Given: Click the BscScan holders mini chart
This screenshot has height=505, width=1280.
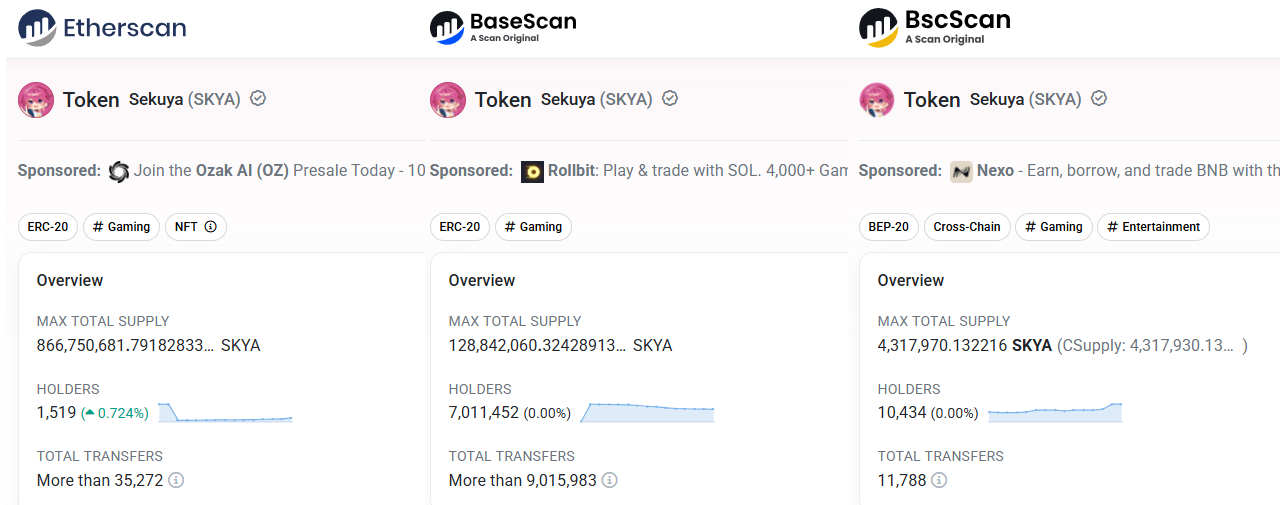Looking at the screenshot, I should coord(1055,412).
